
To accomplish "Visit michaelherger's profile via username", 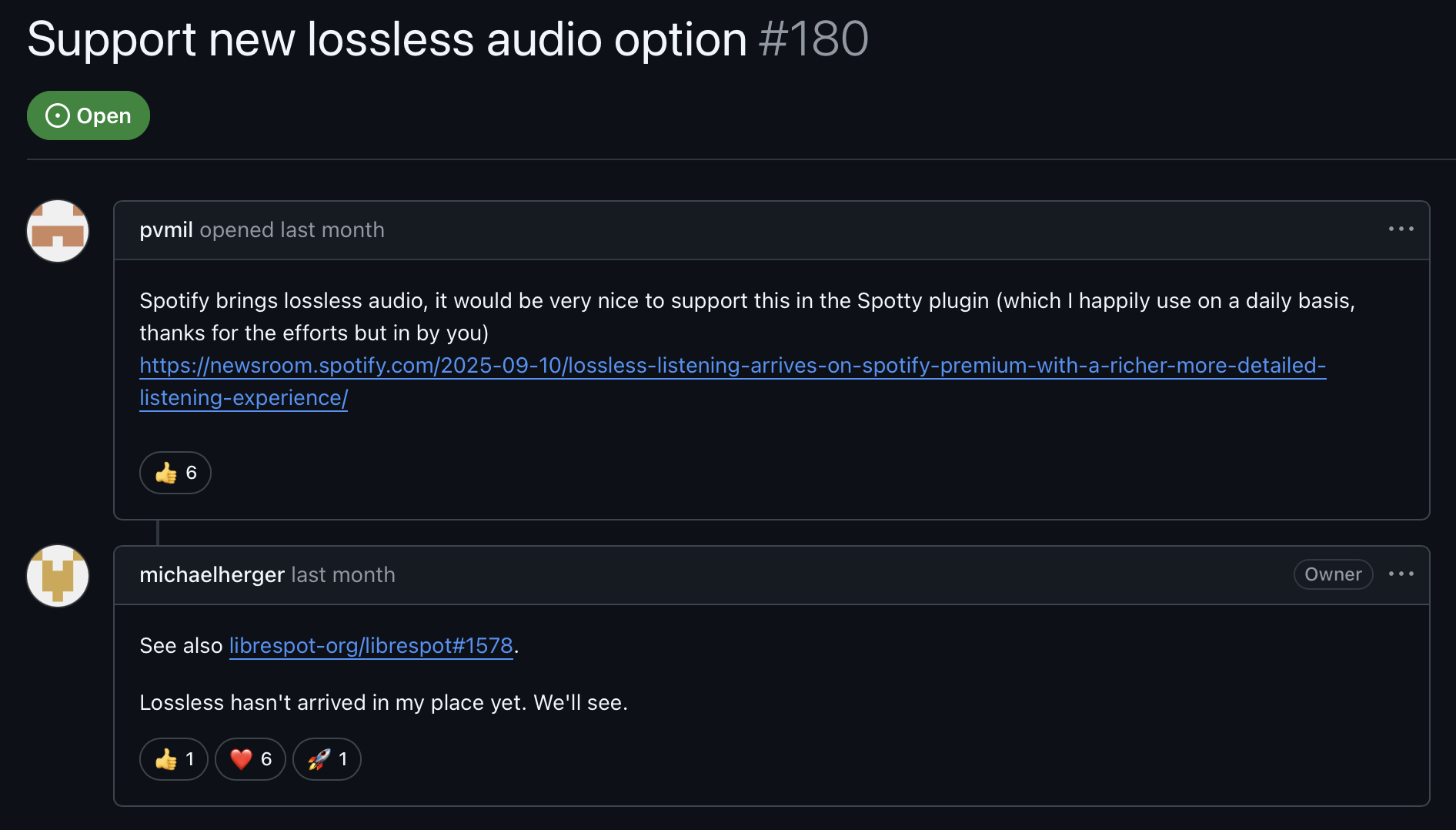I will 212,575.
